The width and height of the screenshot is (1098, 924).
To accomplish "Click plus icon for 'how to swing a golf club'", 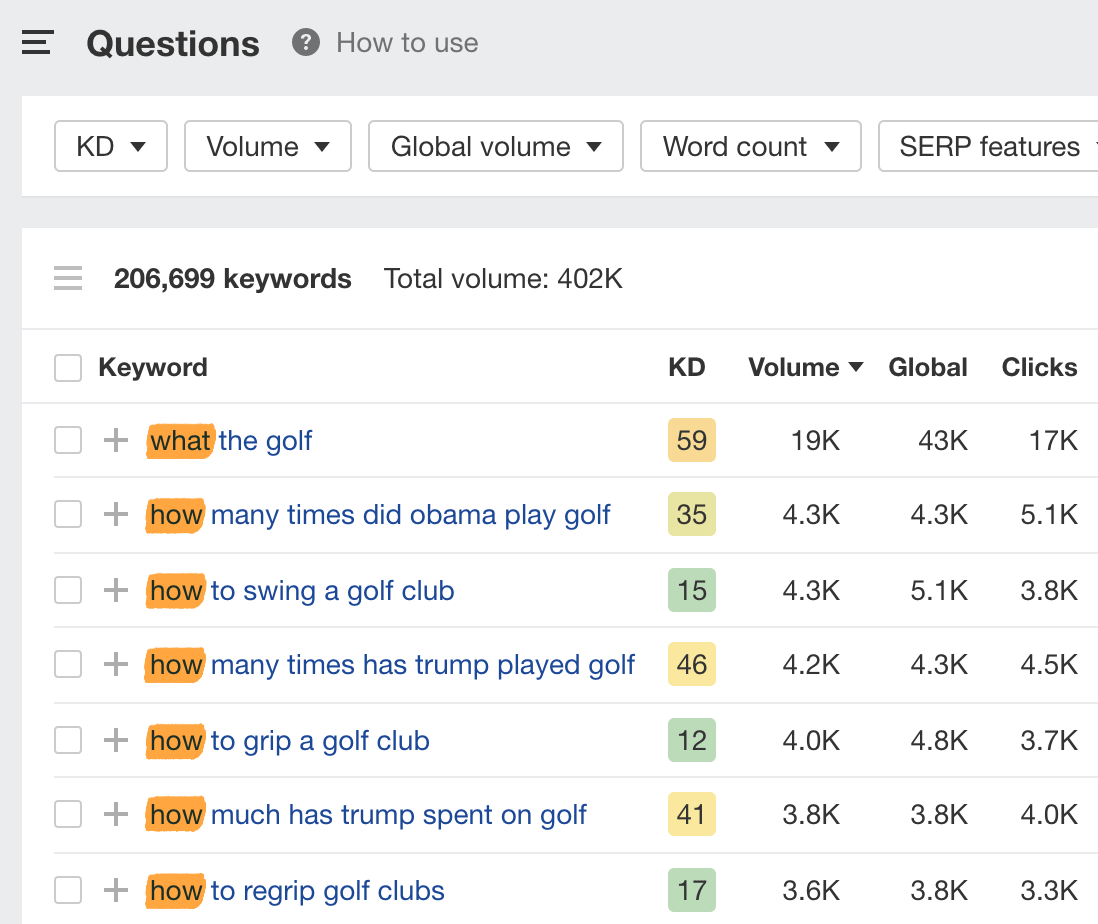I will tap(116, 590).
